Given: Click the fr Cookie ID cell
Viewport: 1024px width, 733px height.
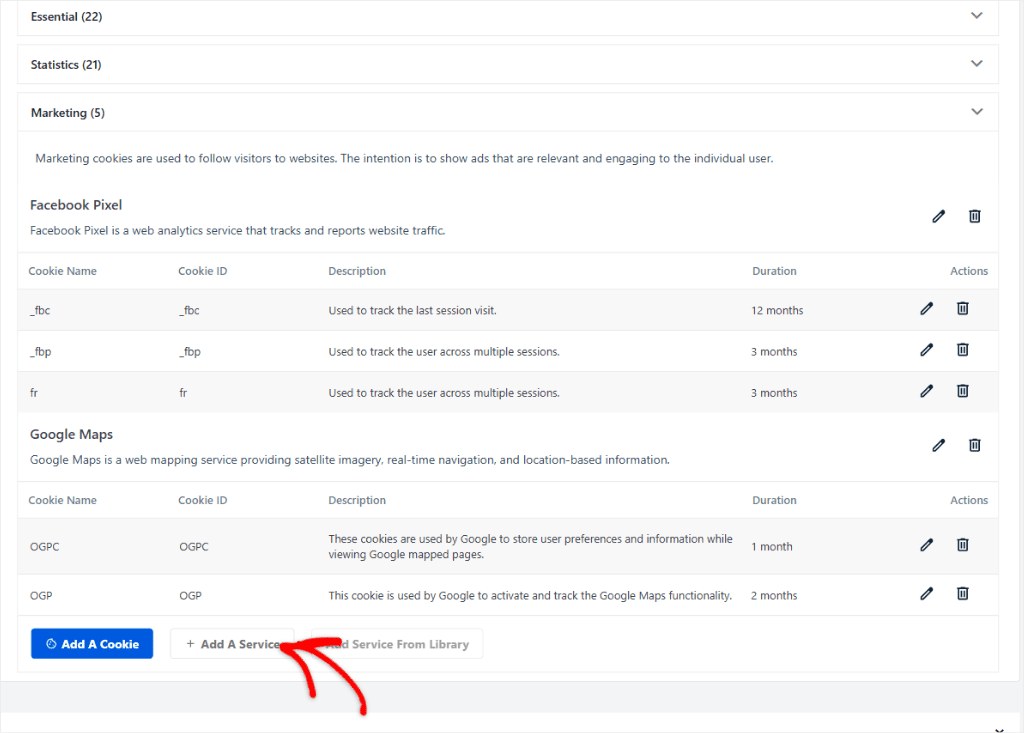Looking at the screenshot, I should [x=184, y=393].
